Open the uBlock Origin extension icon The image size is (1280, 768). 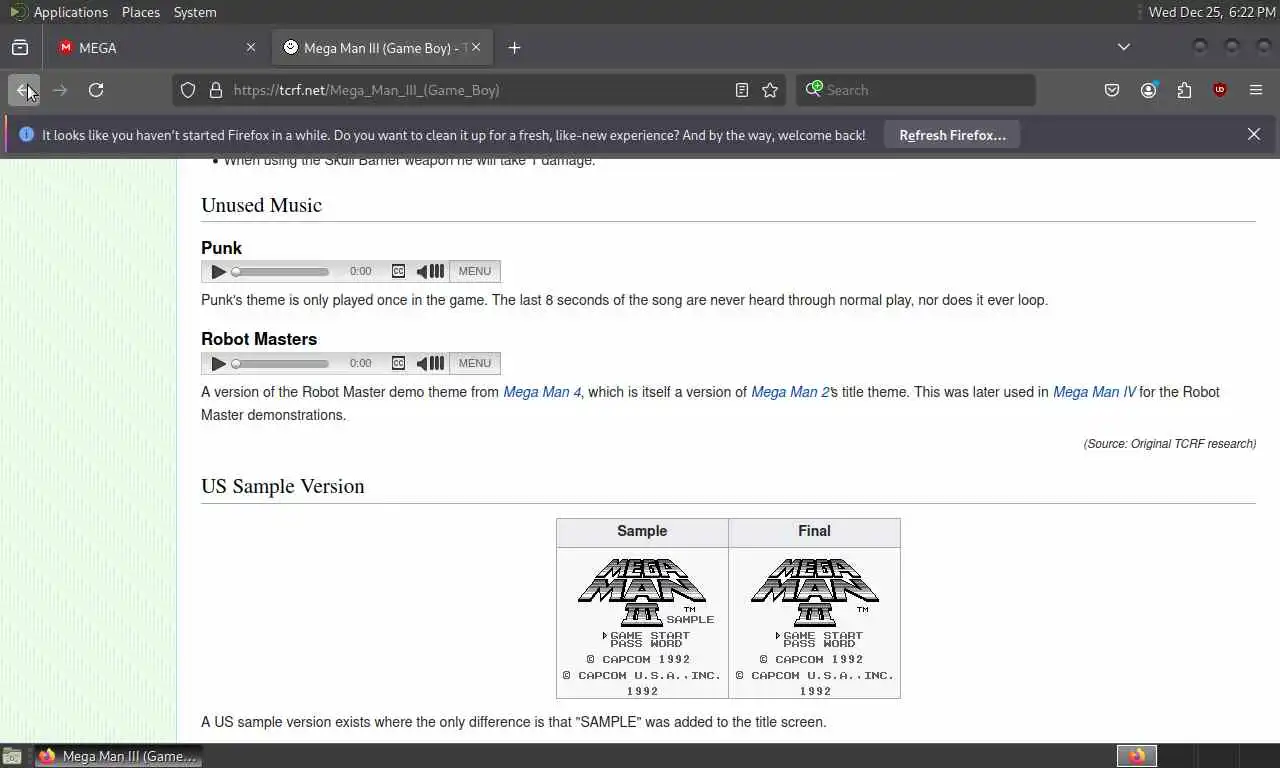pos(1220,90)
